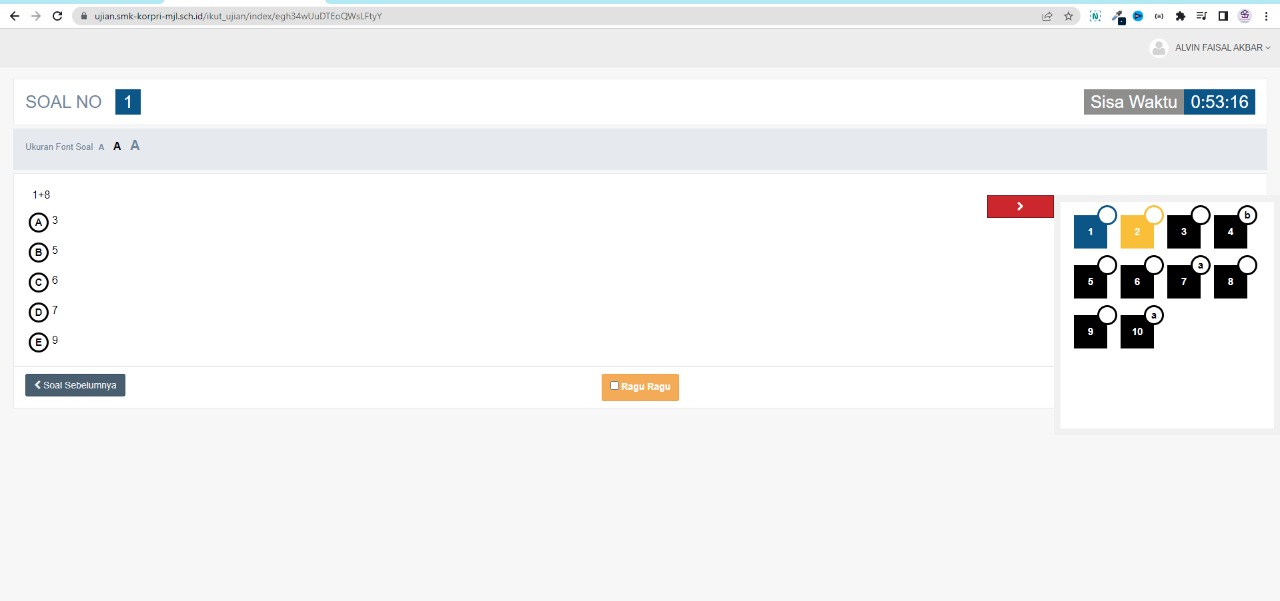Reload the exam page in the browser
Screen dimensions: 1280x601
(x=57, y=16)
